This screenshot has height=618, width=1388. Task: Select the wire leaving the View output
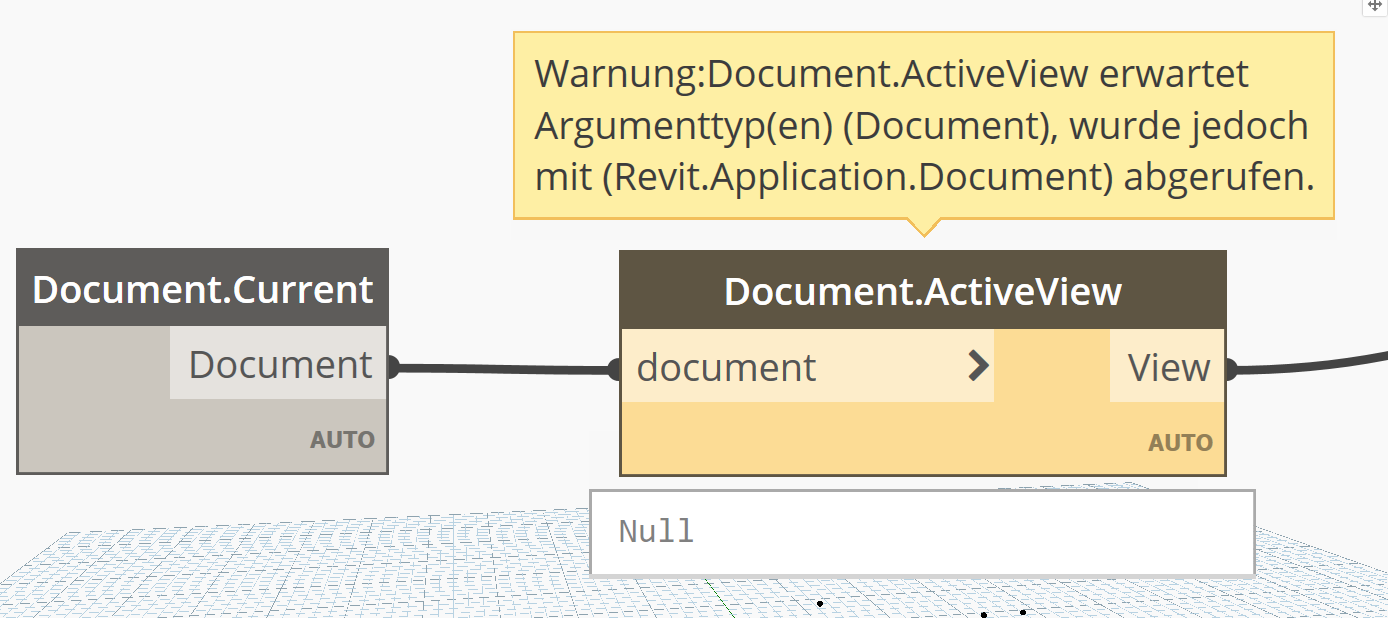[x=1310, y=366]
